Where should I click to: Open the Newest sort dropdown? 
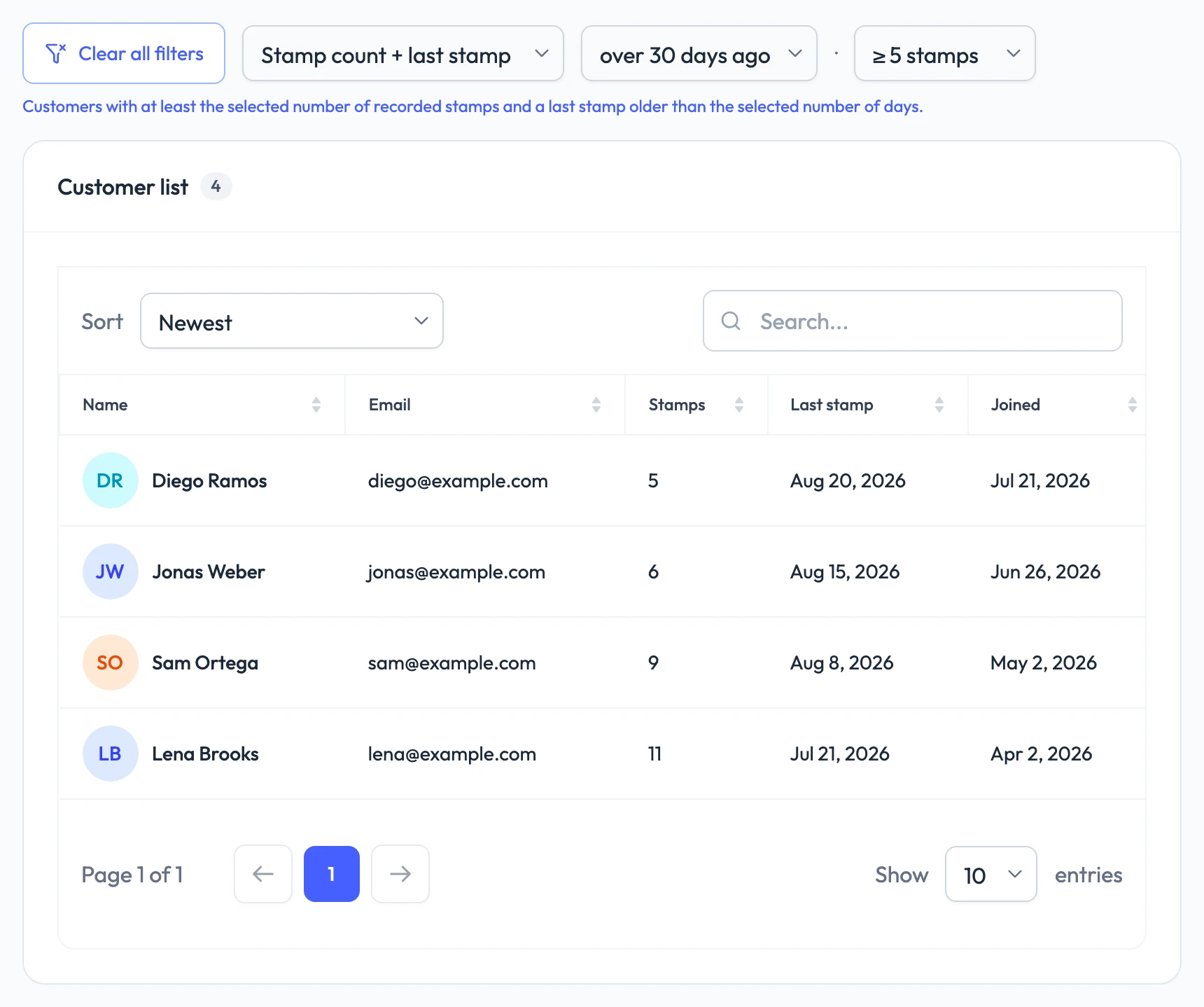click(292, 321)
